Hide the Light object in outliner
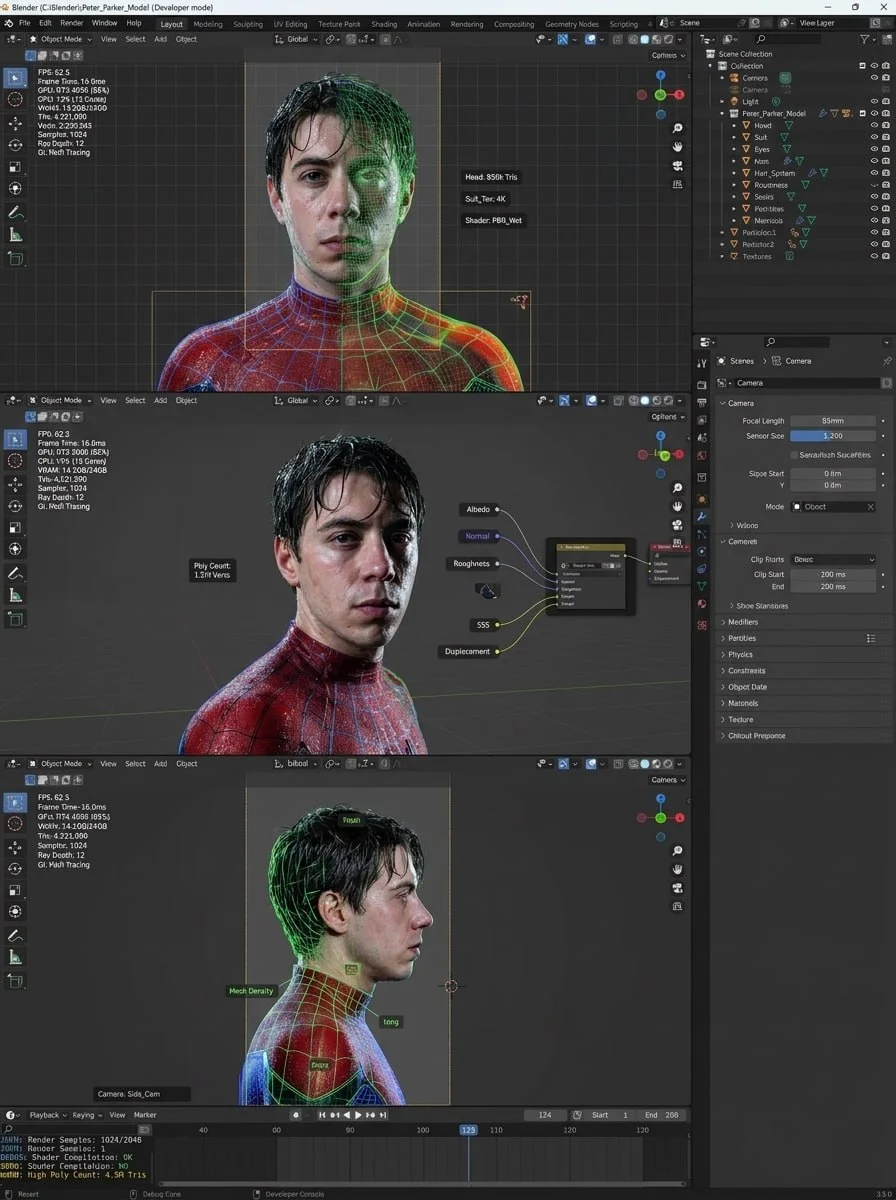The height and width of the screenshot is (1200, 896). (x=874, y=101)
